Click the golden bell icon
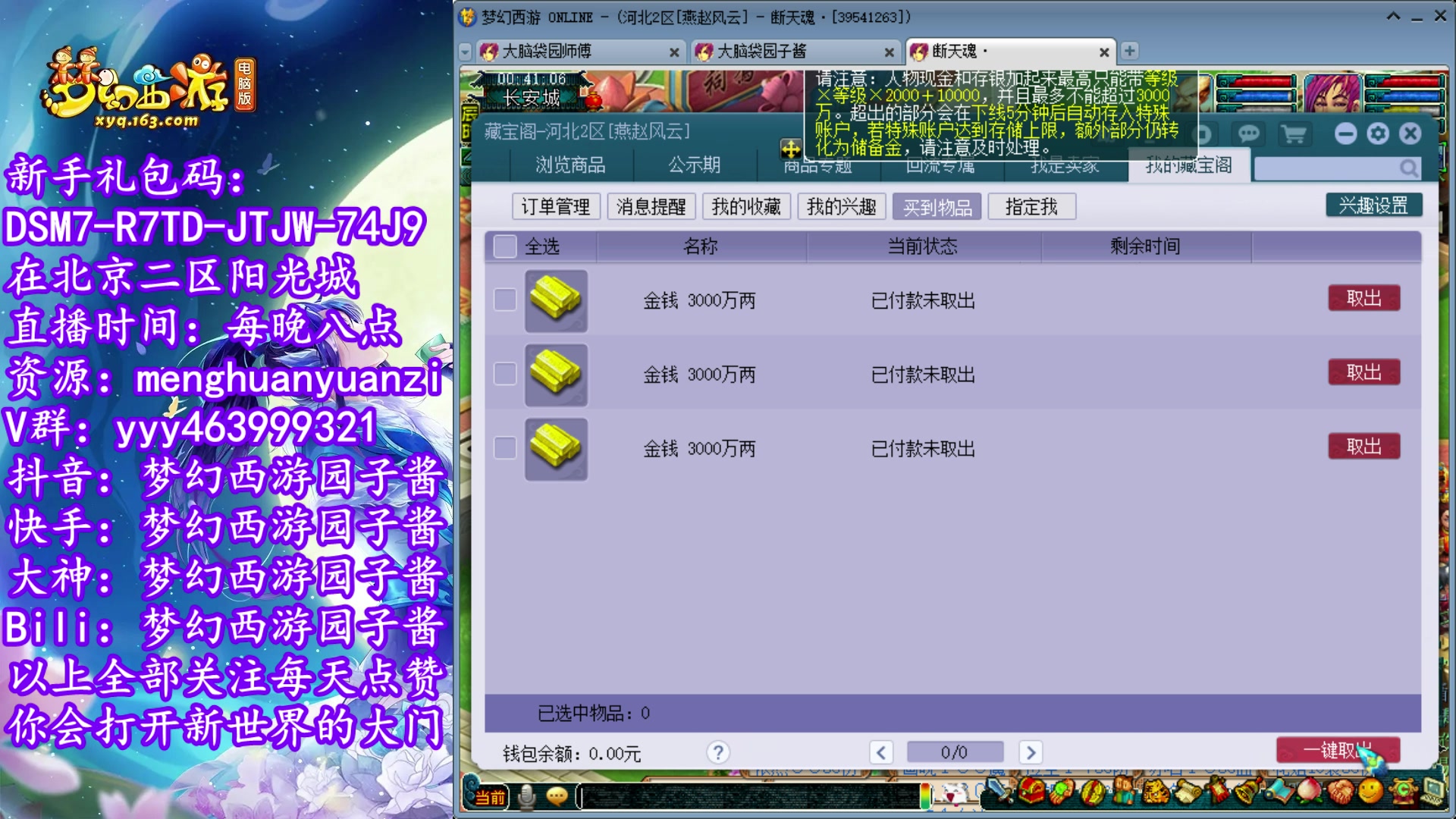This screenshot has width=1456, height=819. coord(1247,791)
